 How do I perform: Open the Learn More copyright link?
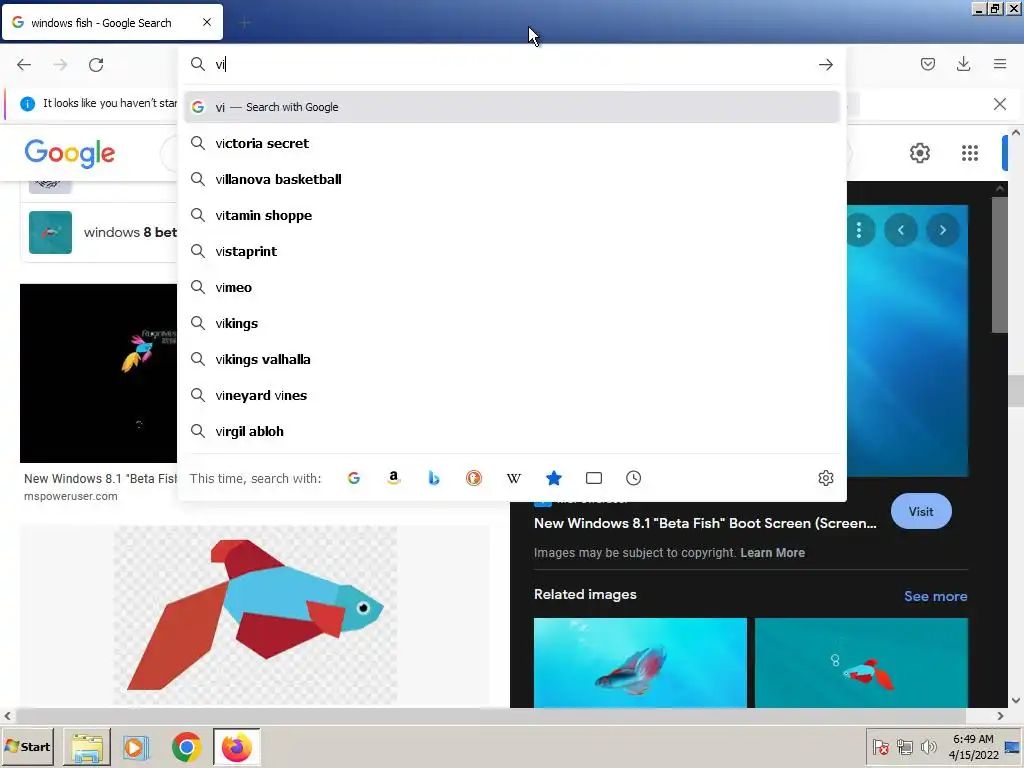(773, 552)
